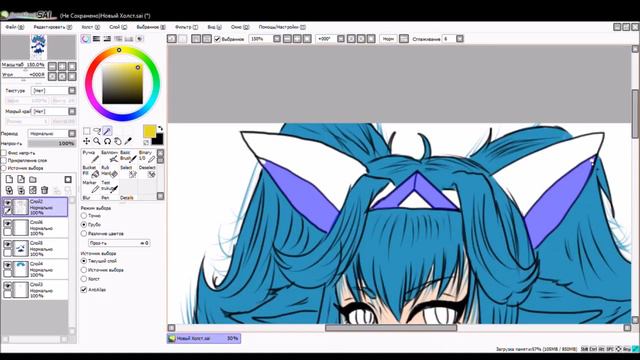Open the 150% zoom level dropdown
The image size is (640, 360).
277,39
